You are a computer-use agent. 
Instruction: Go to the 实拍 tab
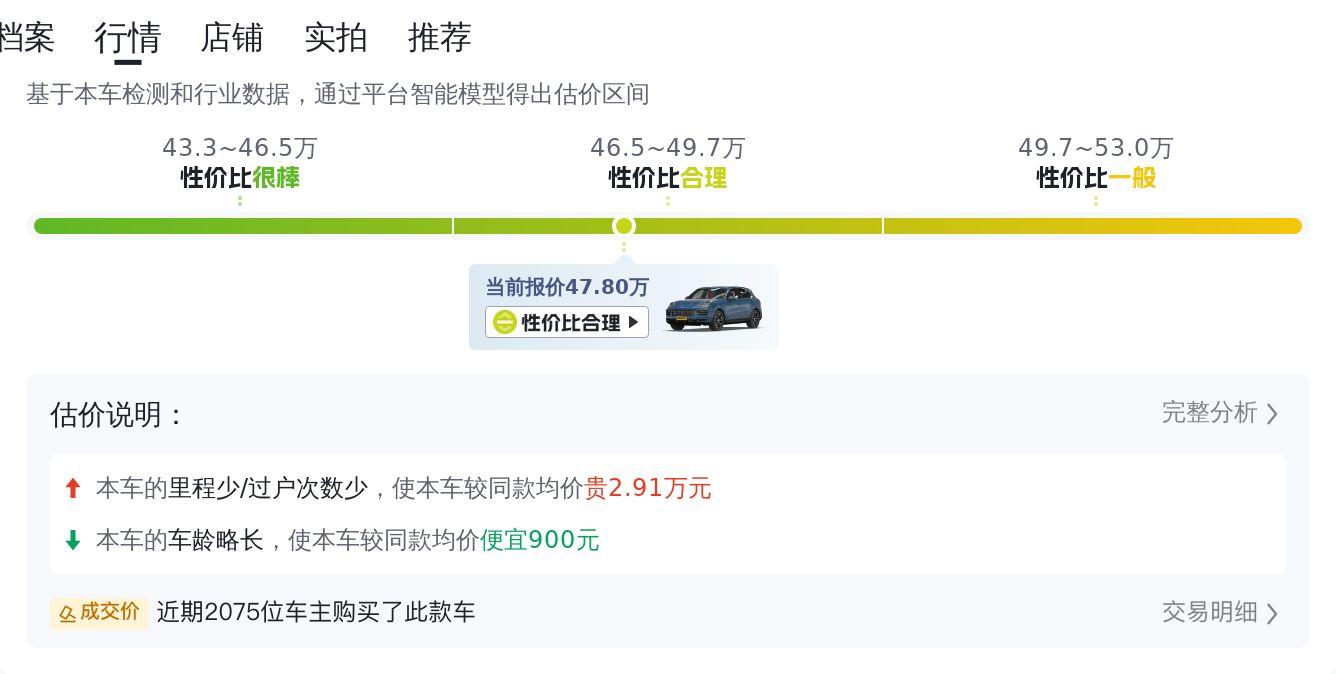[336, 38]
